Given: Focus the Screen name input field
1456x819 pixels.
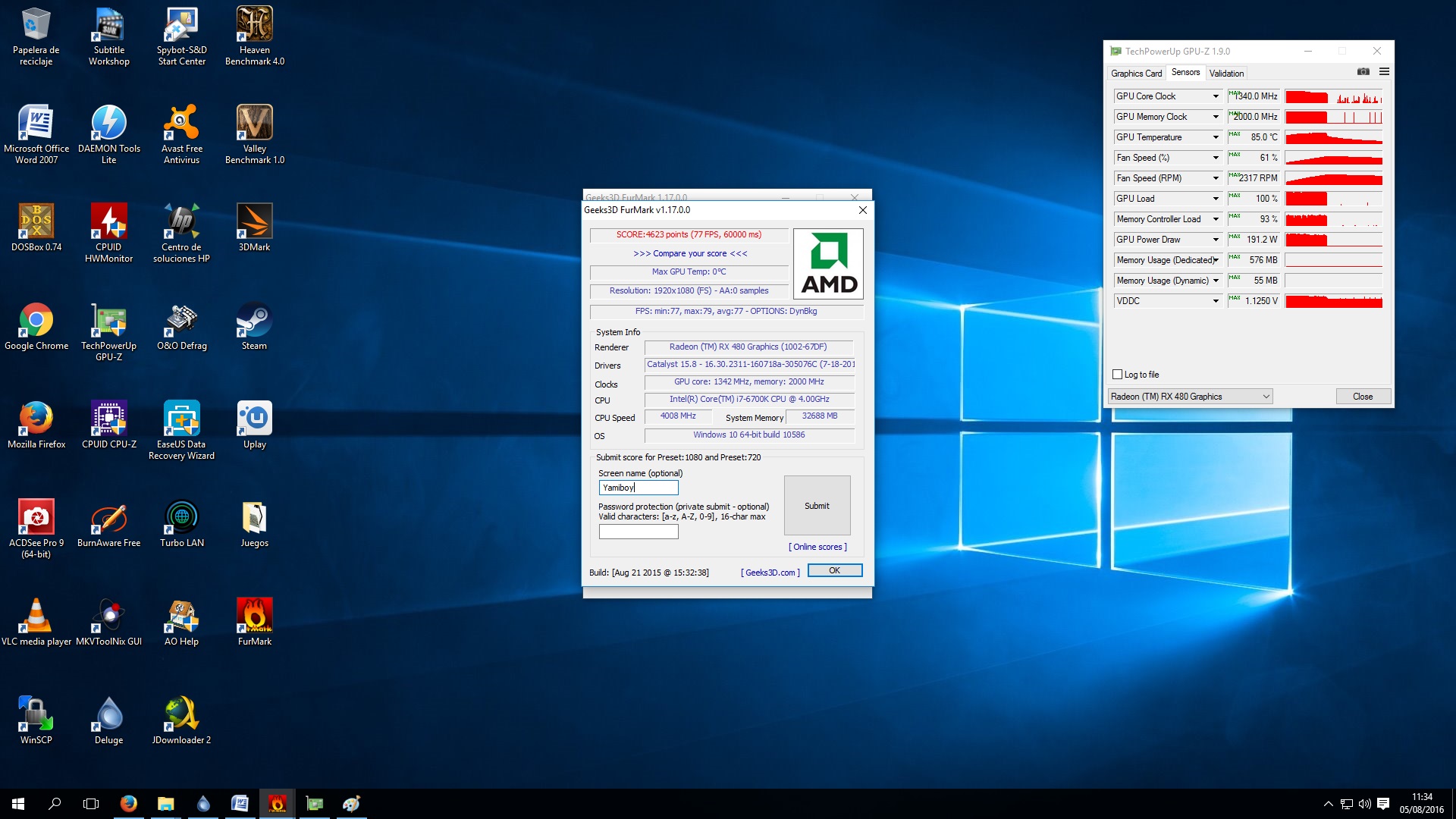Looking at the screenshot, I should 639,488.
